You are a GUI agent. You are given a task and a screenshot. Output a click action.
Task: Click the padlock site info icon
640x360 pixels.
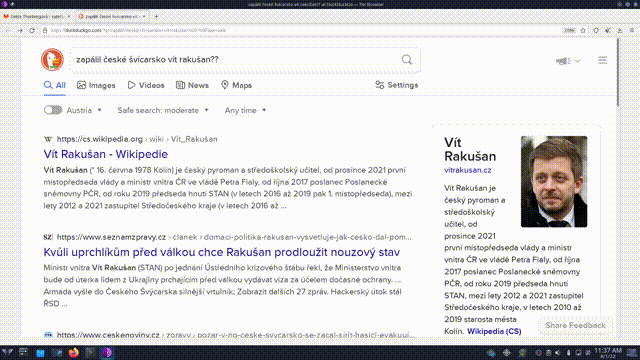click(45, 31)
